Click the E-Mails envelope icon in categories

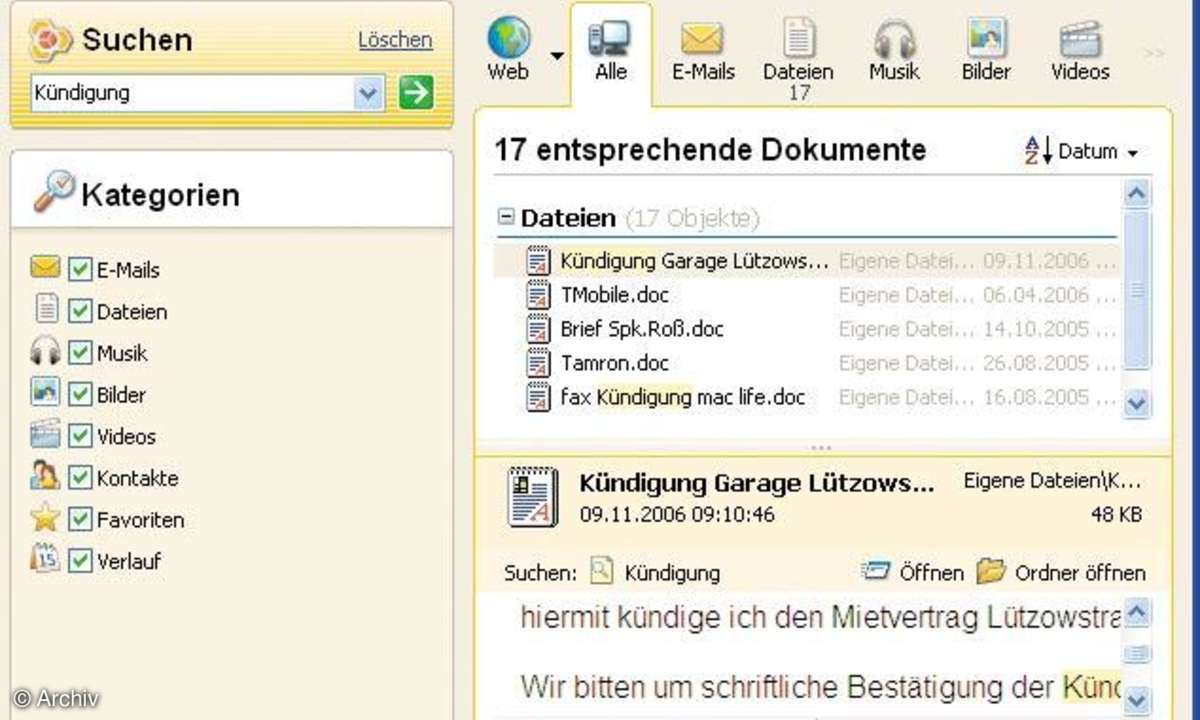point(46,268)
